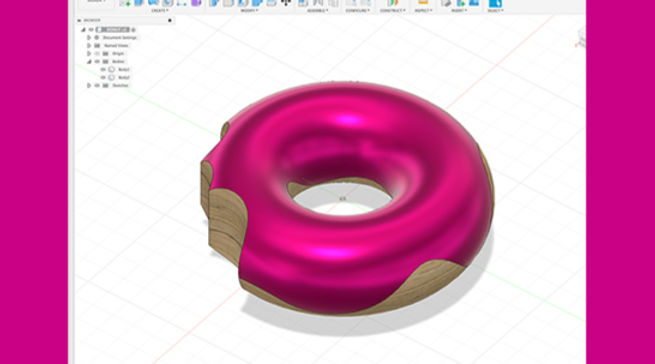The height and width of the screenshot is (364, 655).
Task: Collapse the root component tree node
Action: click(83, 30)
